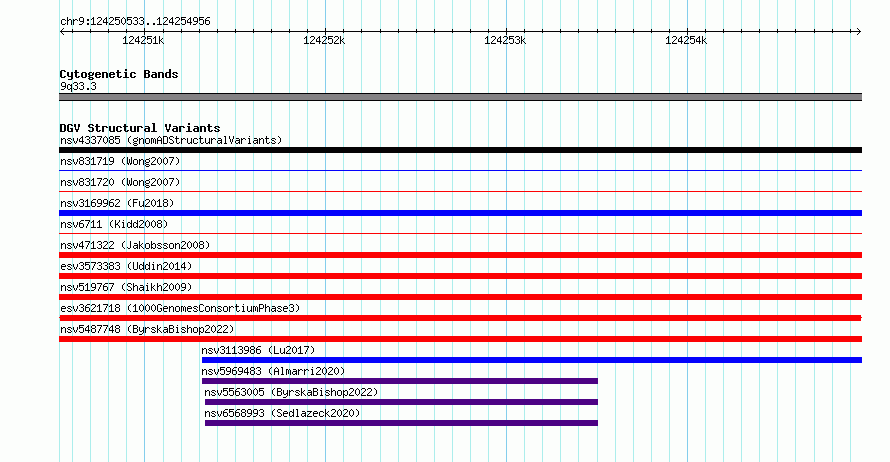Click nsv471322 (Jakobsson2008) label
The image size is (890, 462).
135,245
